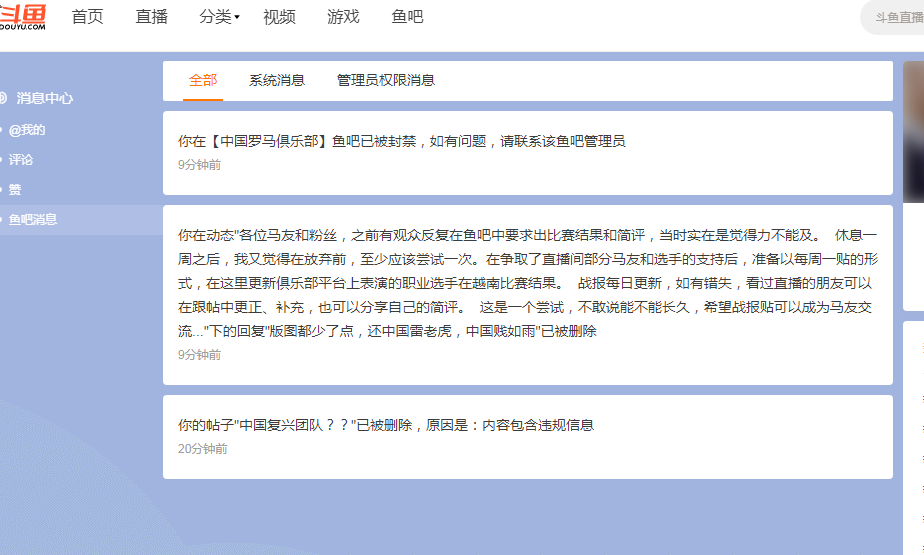Switch to the 系统消息 tab

coord(277,80)
